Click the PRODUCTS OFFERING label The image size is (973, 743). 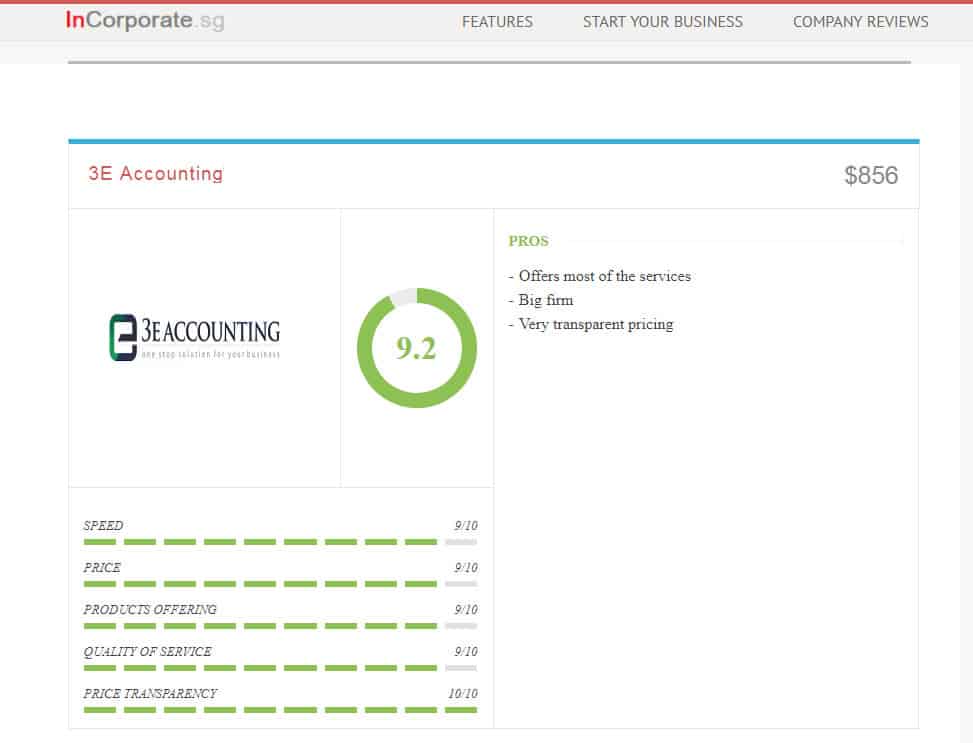150,610
